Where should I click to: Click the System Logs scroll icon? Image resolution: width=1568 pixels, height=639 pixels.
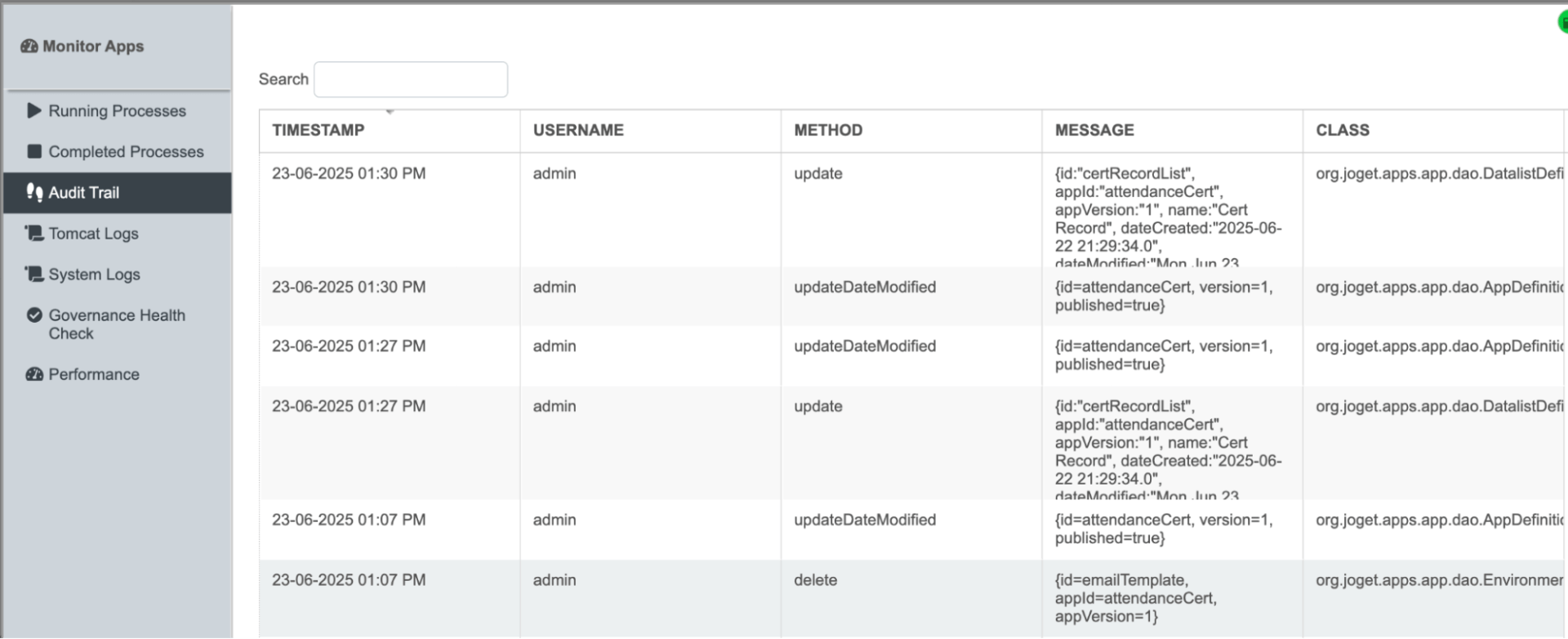[34, 274]
